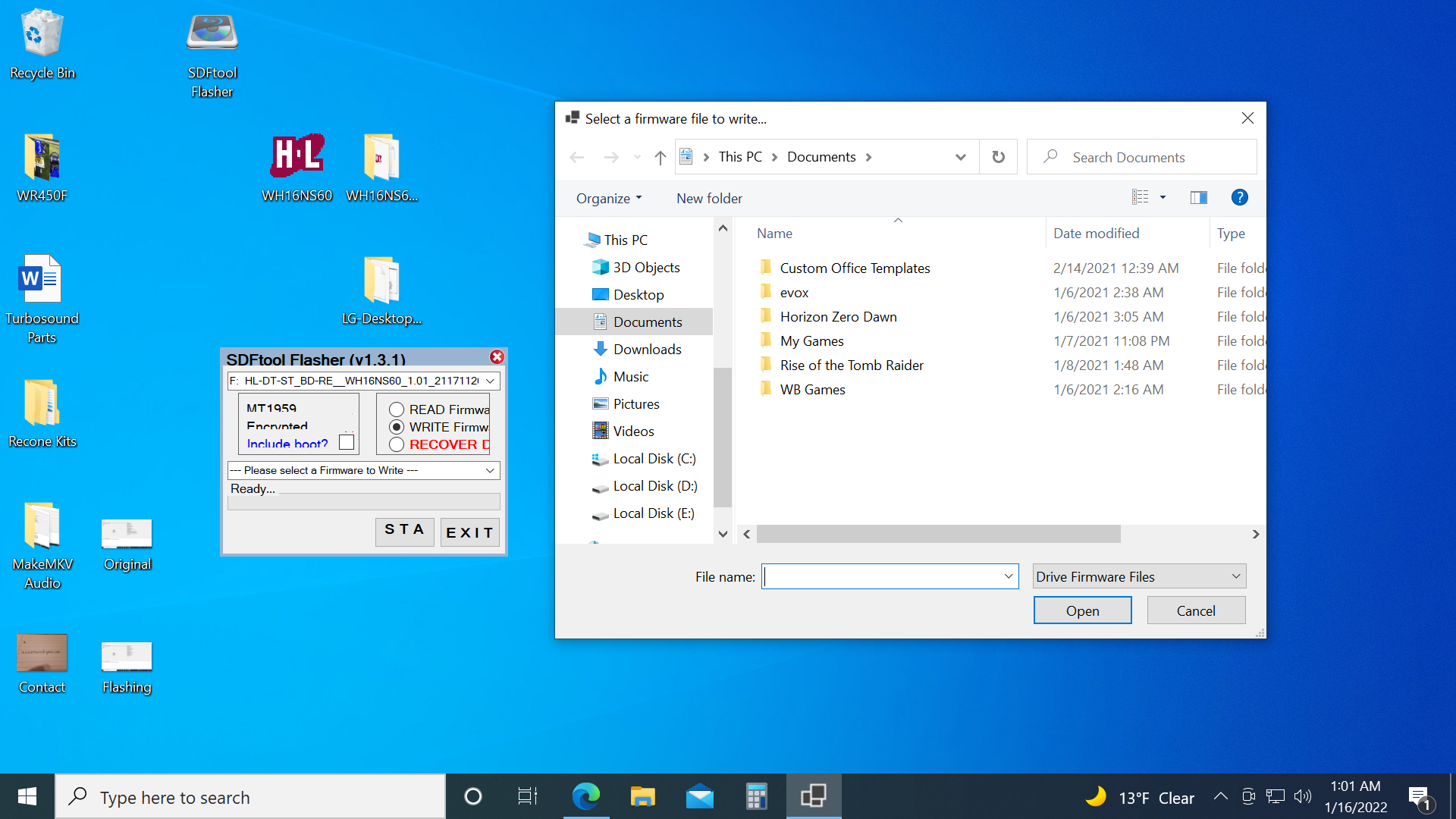The width and height of the screenshot is (1456, 819).
Task: Open the Windows Start menu
Action: click(27, 796)
